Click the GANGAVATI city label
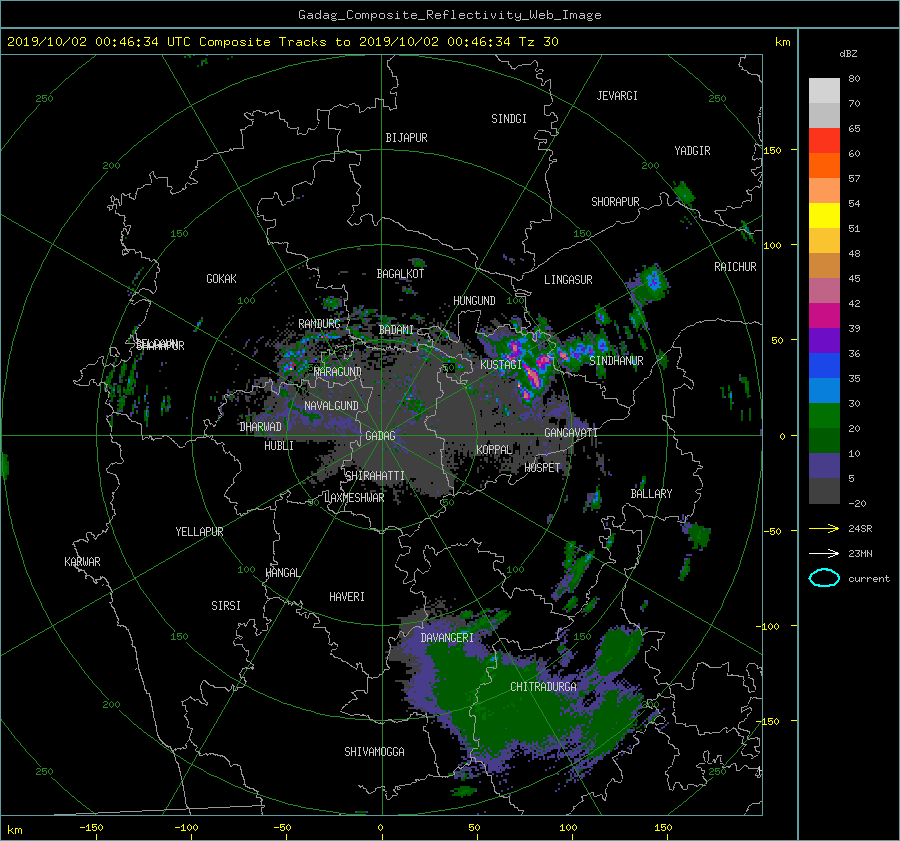This screenshot has height=841, width=900. [571, 433]
